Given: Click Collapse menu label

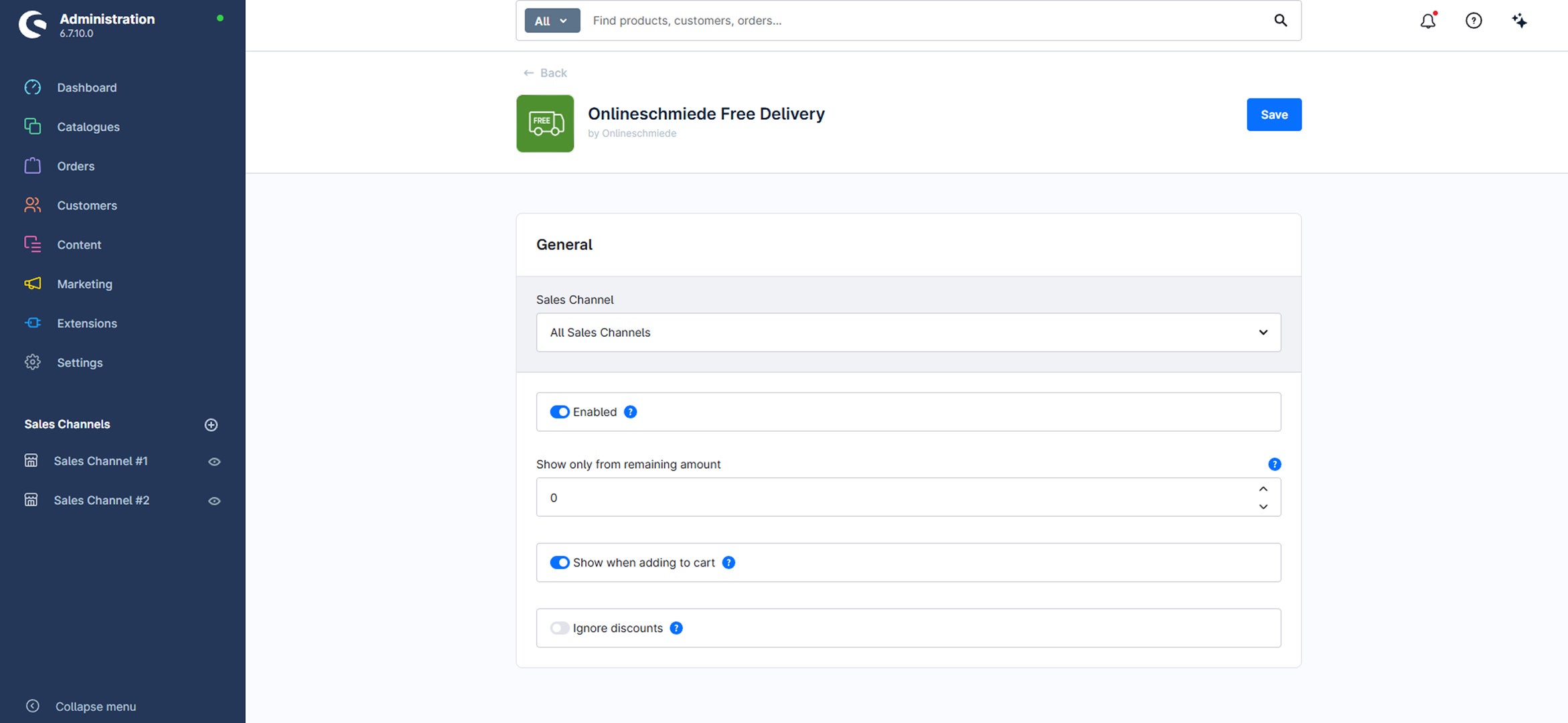Looking at the screenshot, I should (96, 706).
